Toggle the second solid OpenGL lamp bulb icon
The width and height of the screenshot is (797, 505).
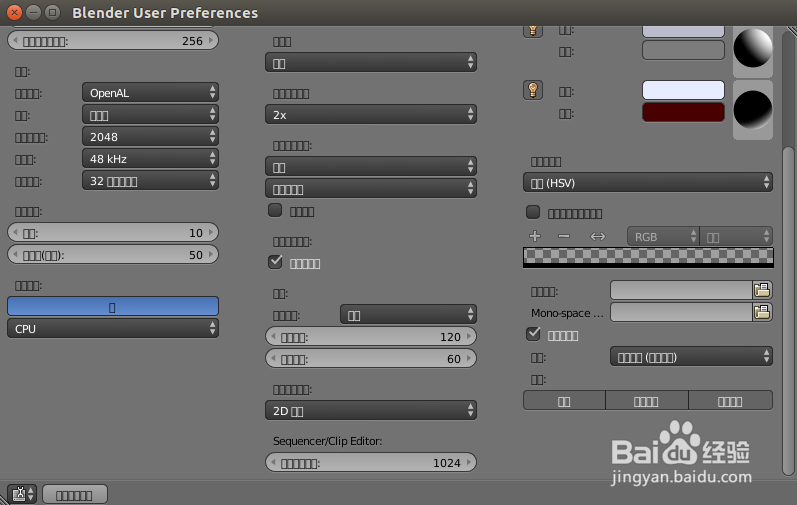point(533,90)
